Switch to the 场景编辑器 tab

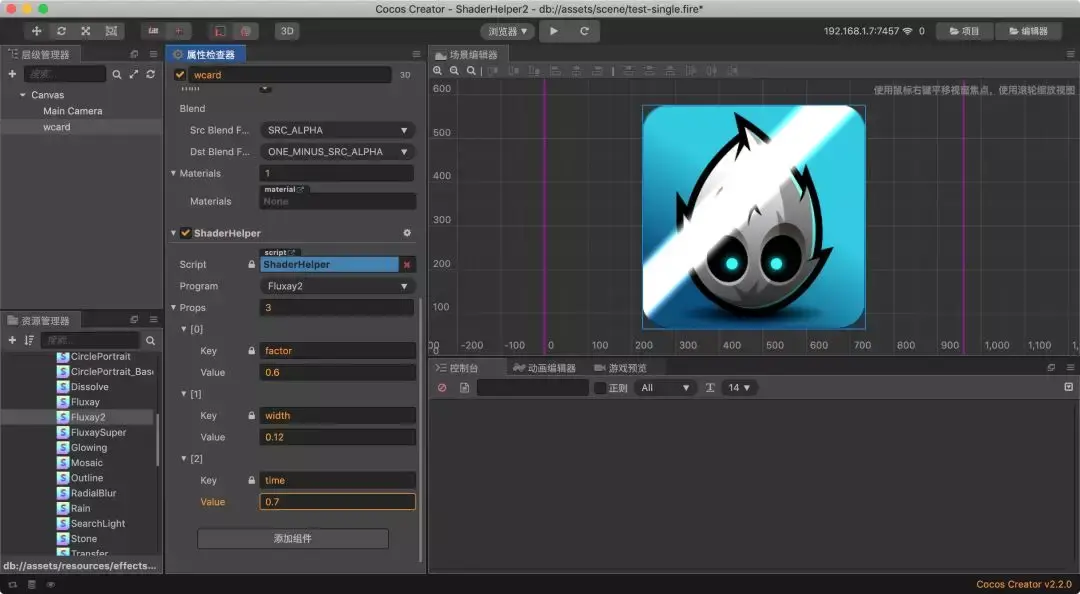[468, 54]
